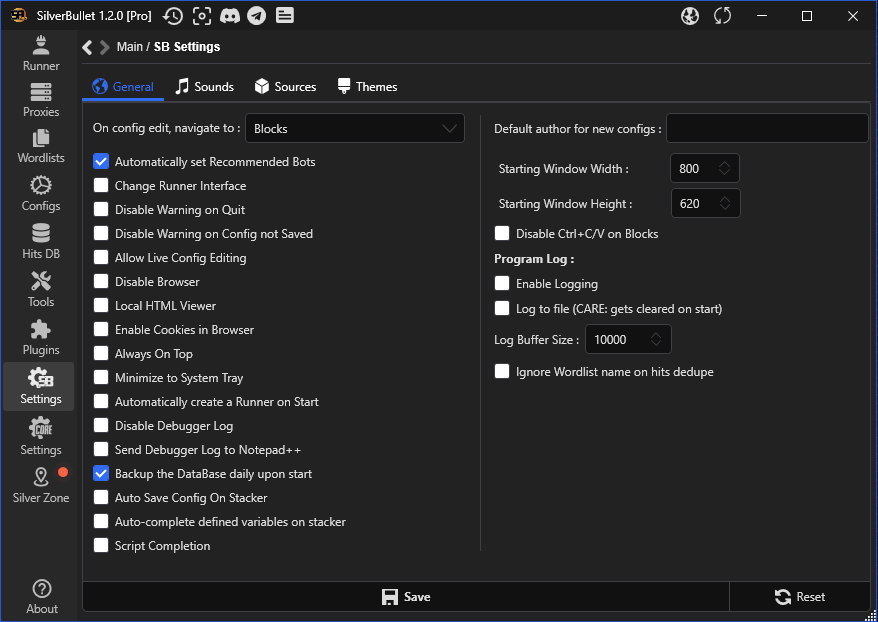Screen dimensions: 878x622
Task: Click the Reset button
Action: (x=800, y=597)
